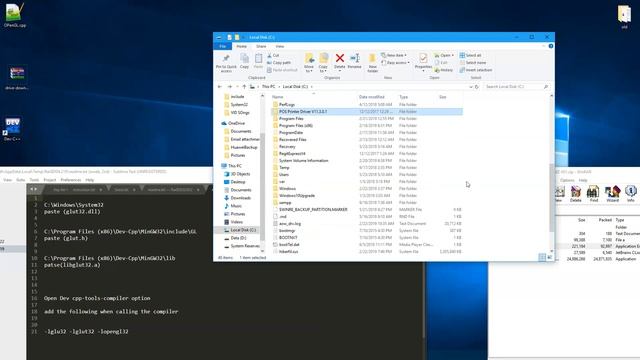Click This PC in address breadcrumb
The height and width of the screenshot is (360, 640).
268,87
